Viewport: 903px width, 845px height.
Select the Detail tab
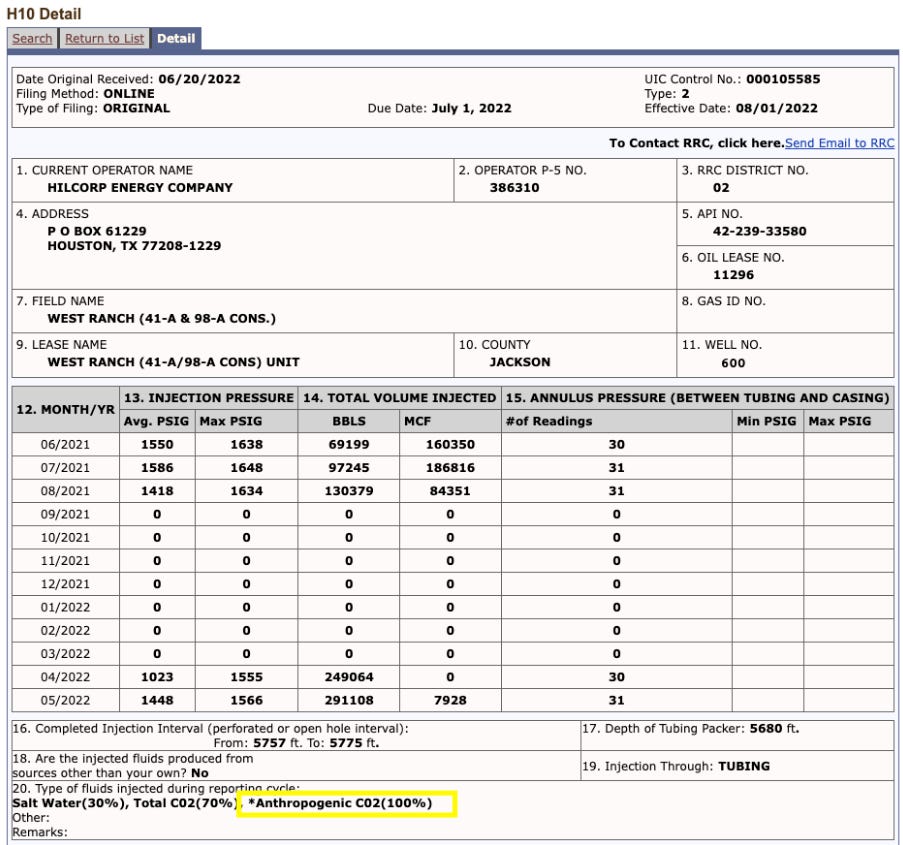tap(176, 39)
